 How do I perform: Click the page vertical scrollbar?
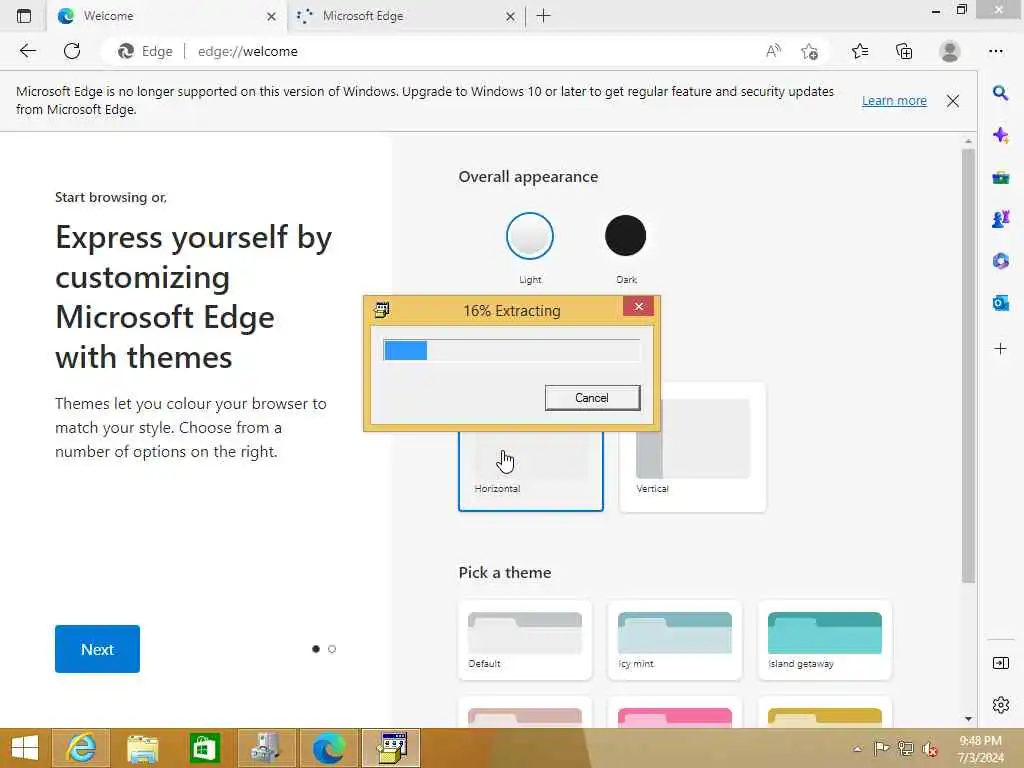pyautogui.click(x=968, y=366)
